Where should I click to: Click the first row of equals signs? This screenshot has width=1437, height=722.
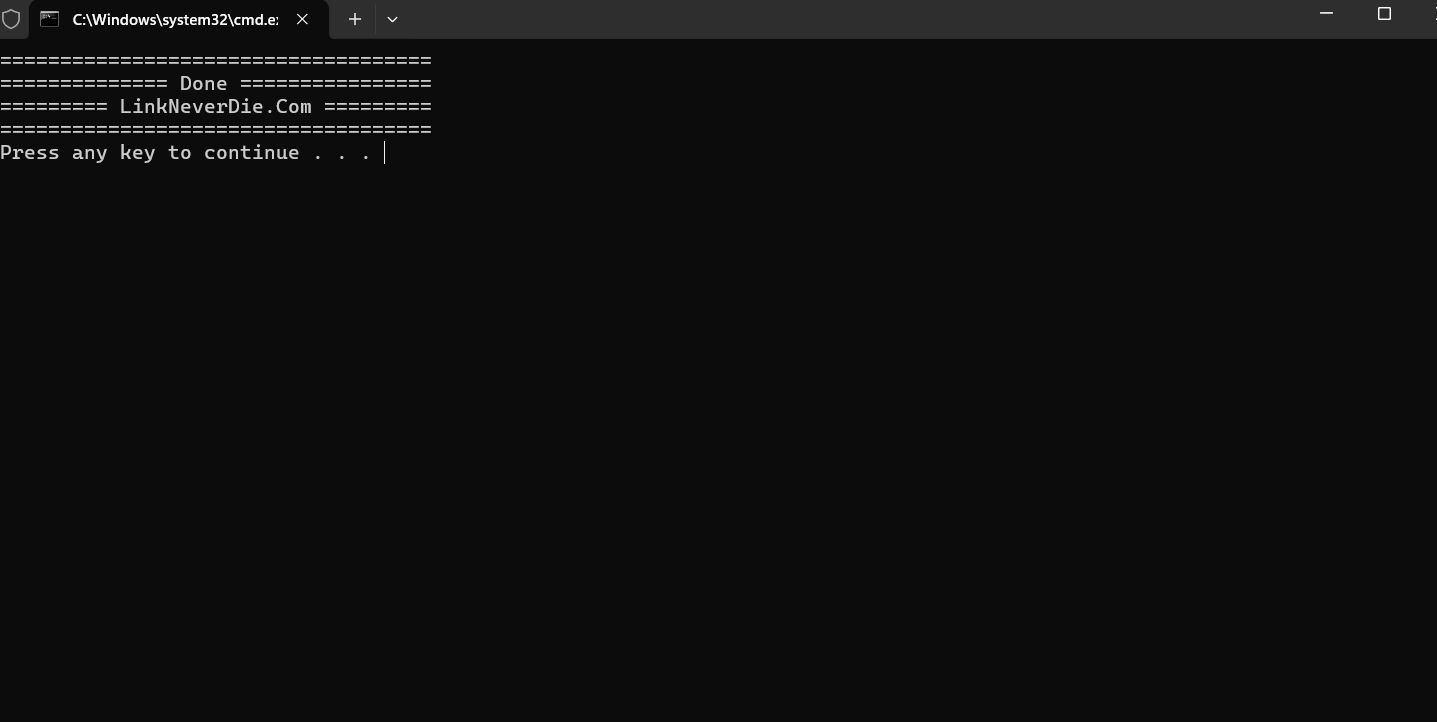[x=215, y=61]
